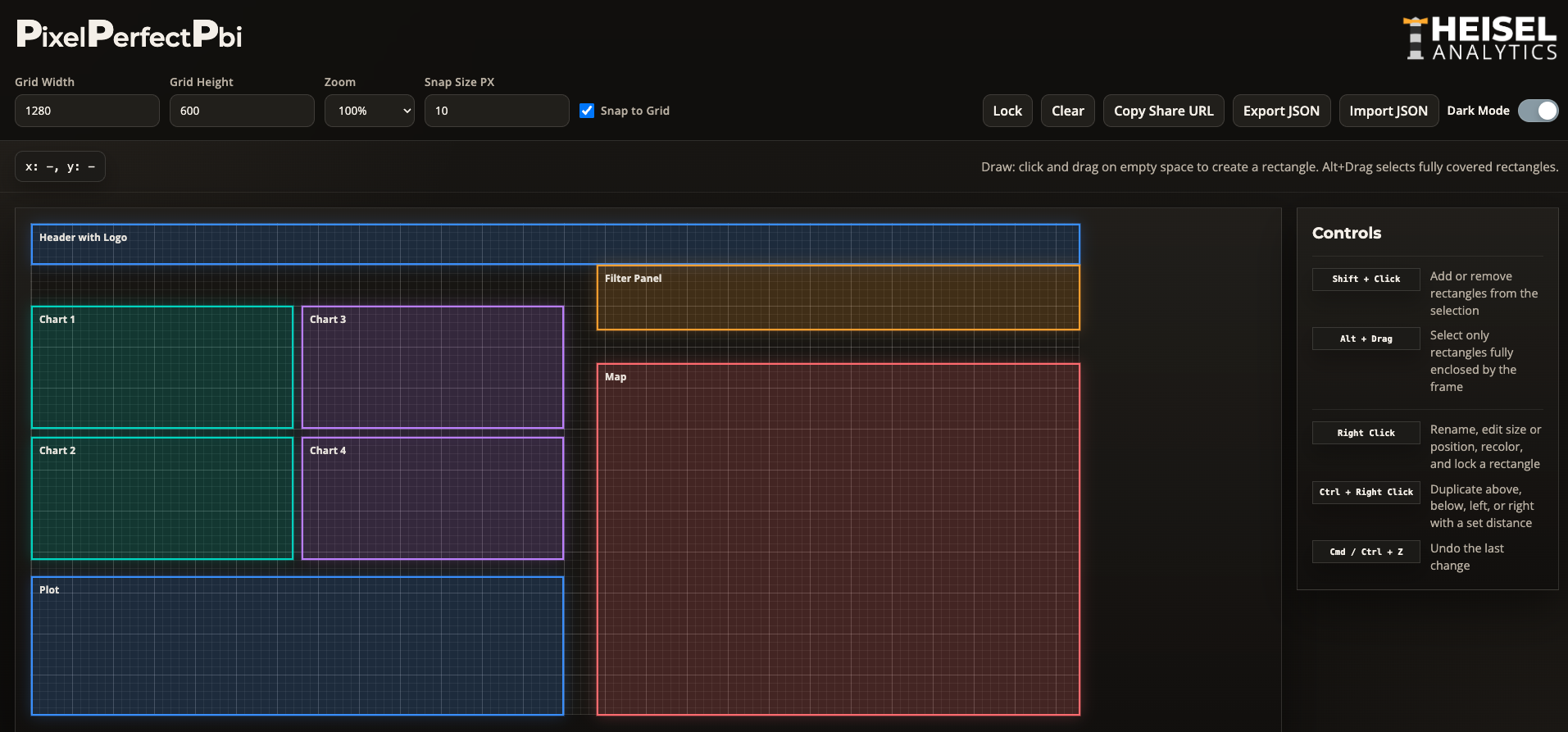Select the Map rectangle
The height and width of the screenshot is (732, 1568).
[839, 539]
